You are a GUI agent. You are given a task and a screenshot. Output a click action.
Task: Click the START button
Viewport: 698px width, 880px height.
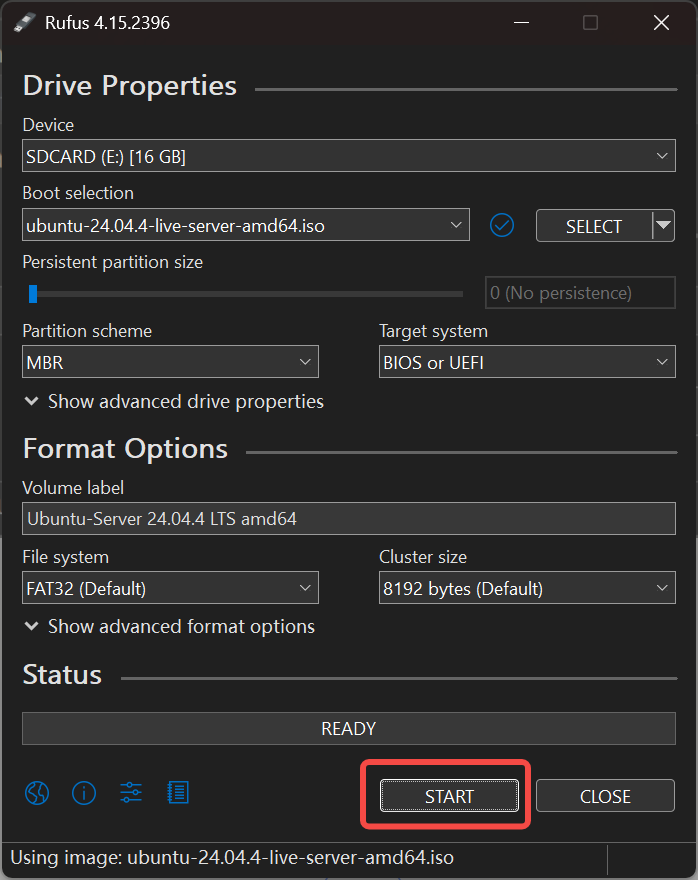449,796
